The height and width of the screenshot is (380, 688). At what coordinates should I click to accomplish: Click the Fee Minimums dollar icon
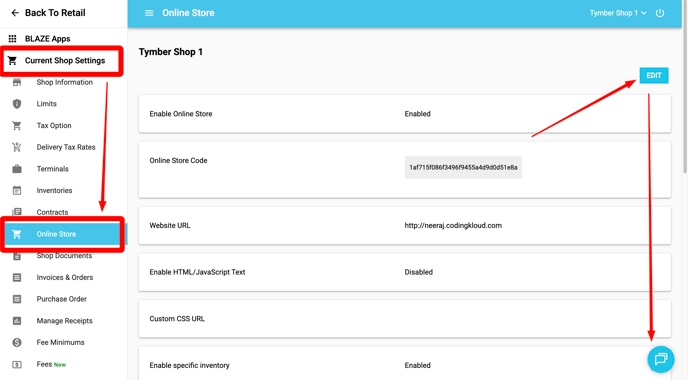17,342
